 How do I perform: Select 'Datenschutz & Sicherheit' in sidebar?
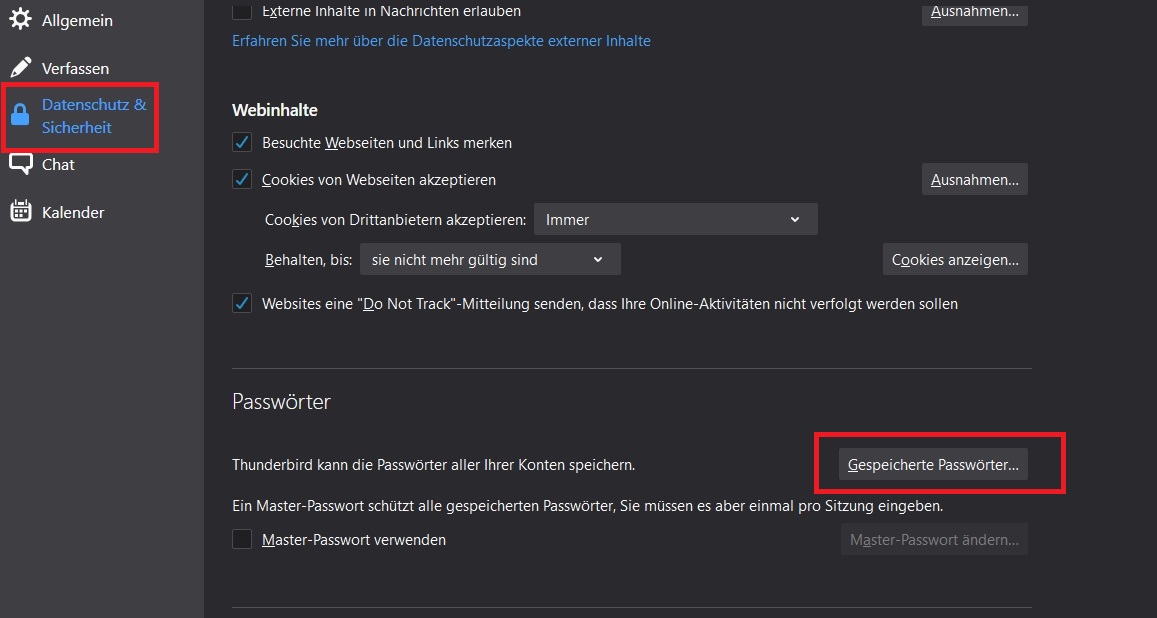[x=93, y=116]
